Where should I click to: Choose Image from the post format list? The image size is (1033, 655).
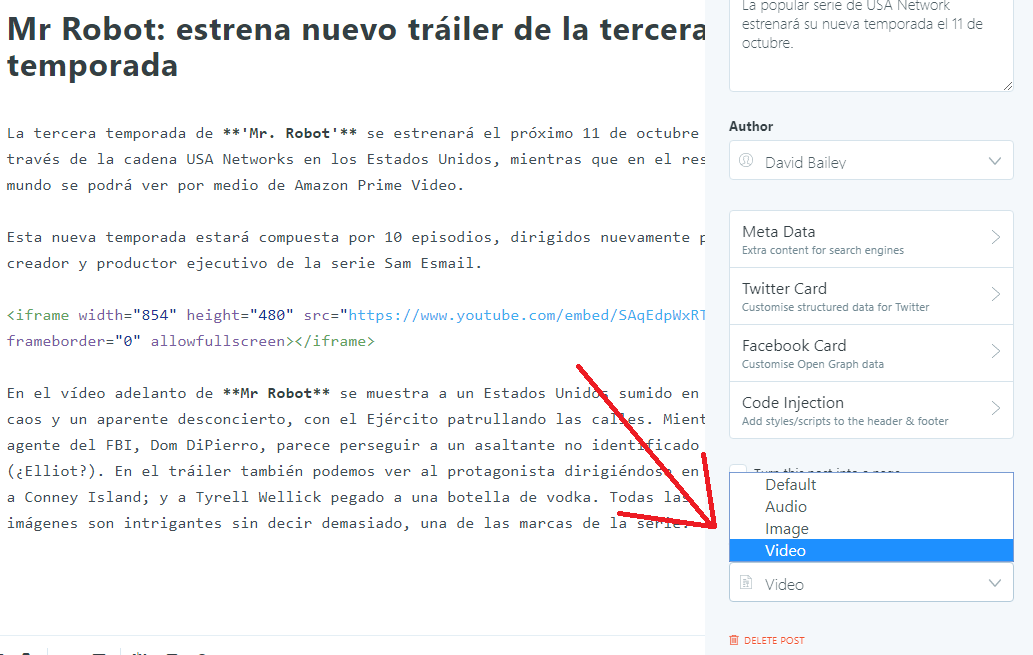tap(871, 528)
